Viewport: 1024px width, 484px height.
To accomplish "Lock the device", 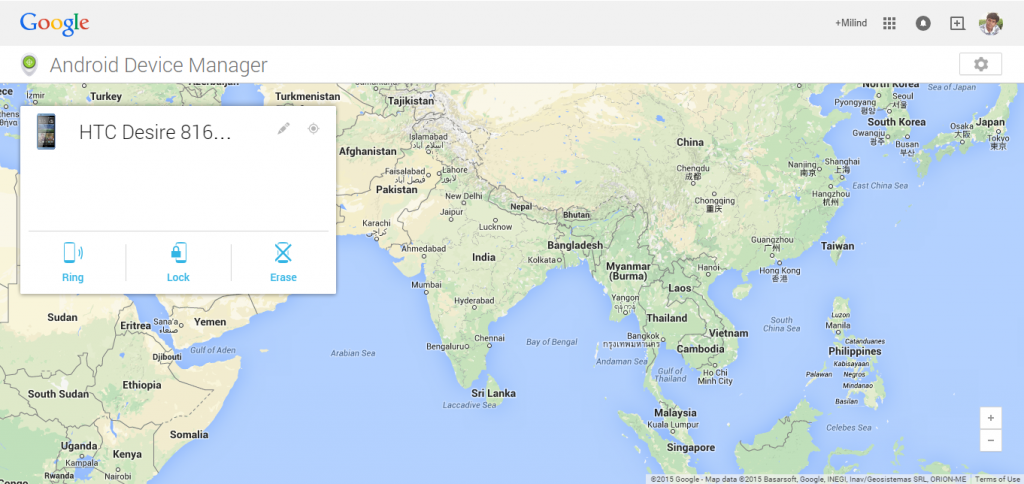I will point(178,262).
